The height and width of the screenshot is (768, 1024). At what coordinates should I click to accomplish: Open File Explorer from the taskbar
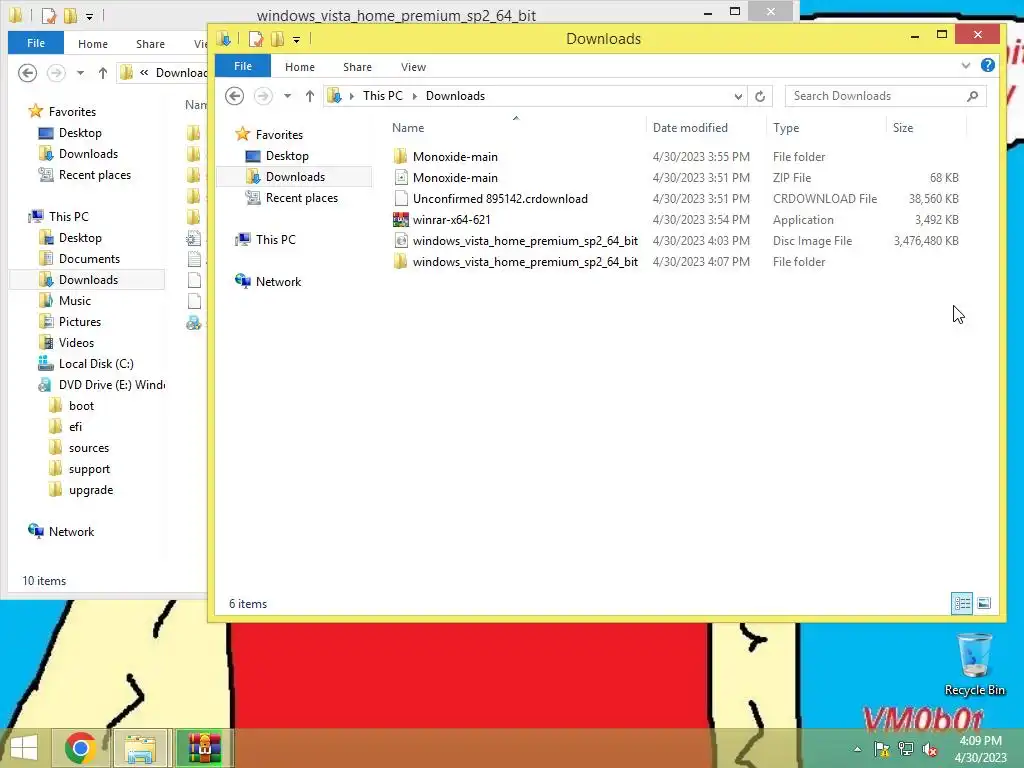141,748
